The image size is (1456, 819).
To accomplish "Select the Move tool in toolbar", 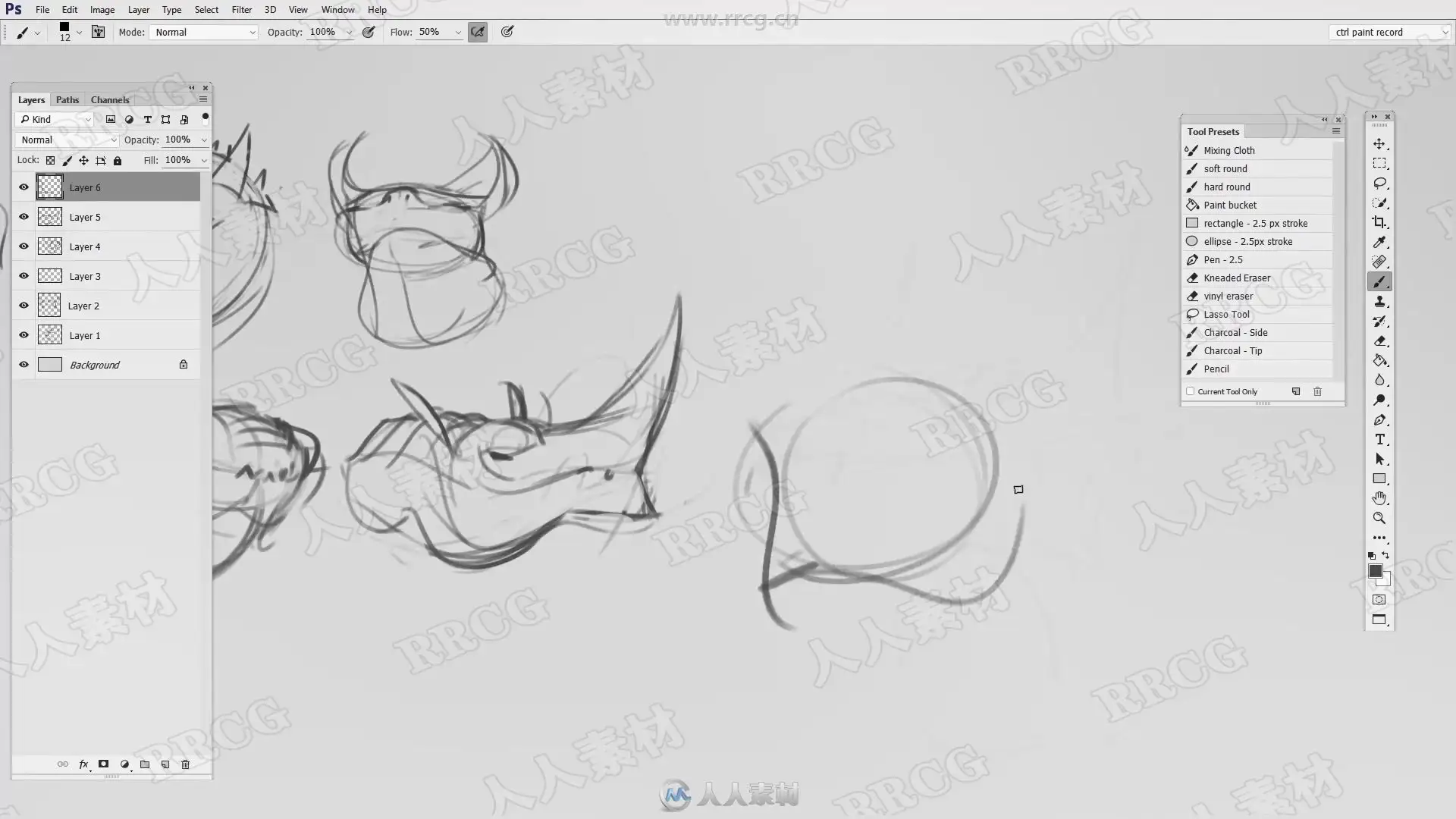I will [1379, 143].
